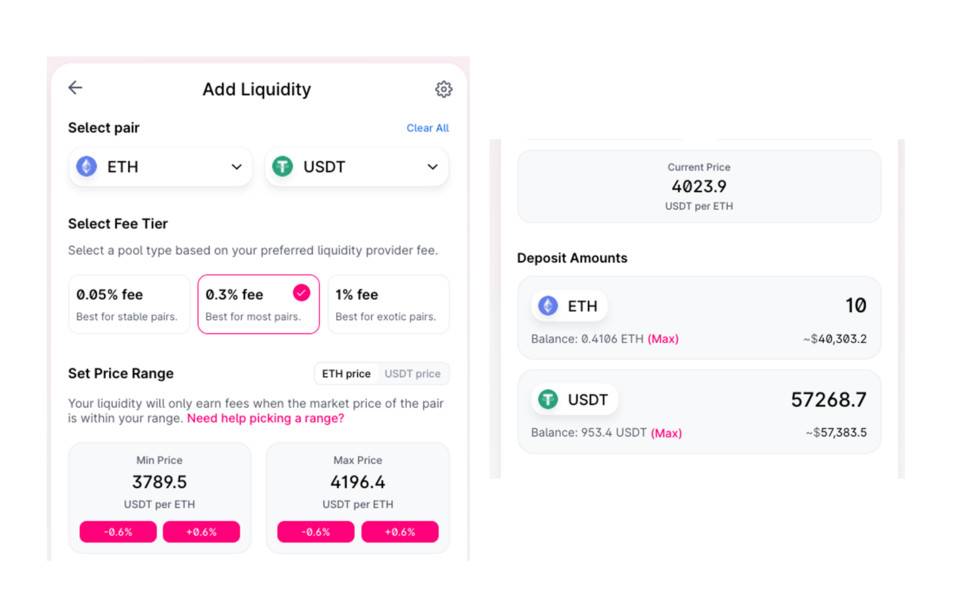Click the ETH icon in Deposit Amounts
This screenshot has width=960, height=602.
pos(548,306)
